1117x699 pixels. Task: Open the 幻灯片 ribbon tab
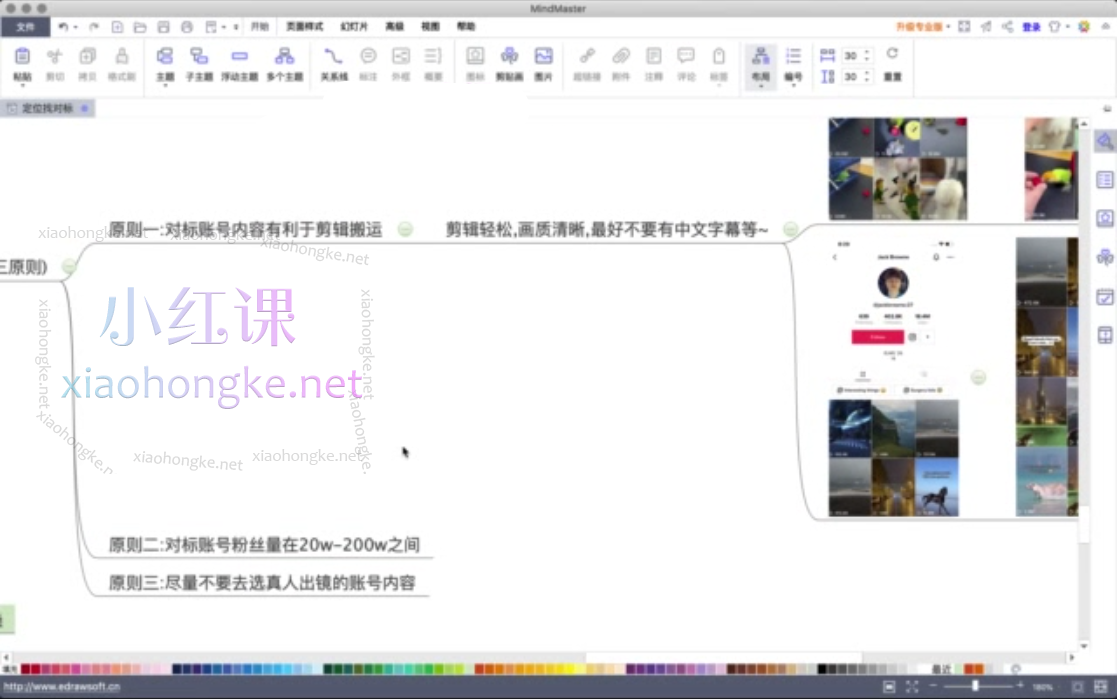(x=352, y=26)
